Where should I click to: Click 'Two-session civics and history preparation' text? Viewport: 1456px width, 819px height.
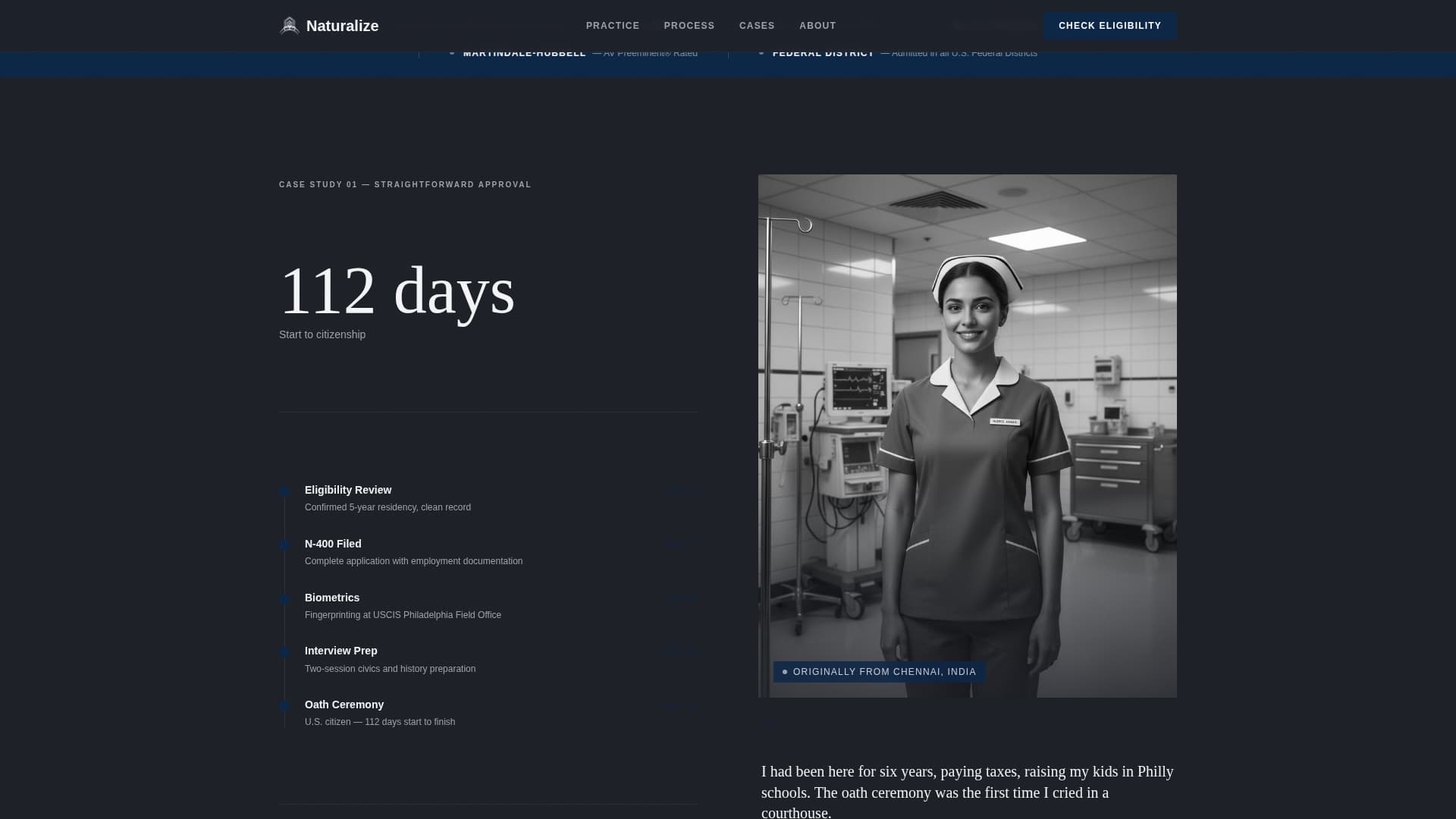point(390,669)
